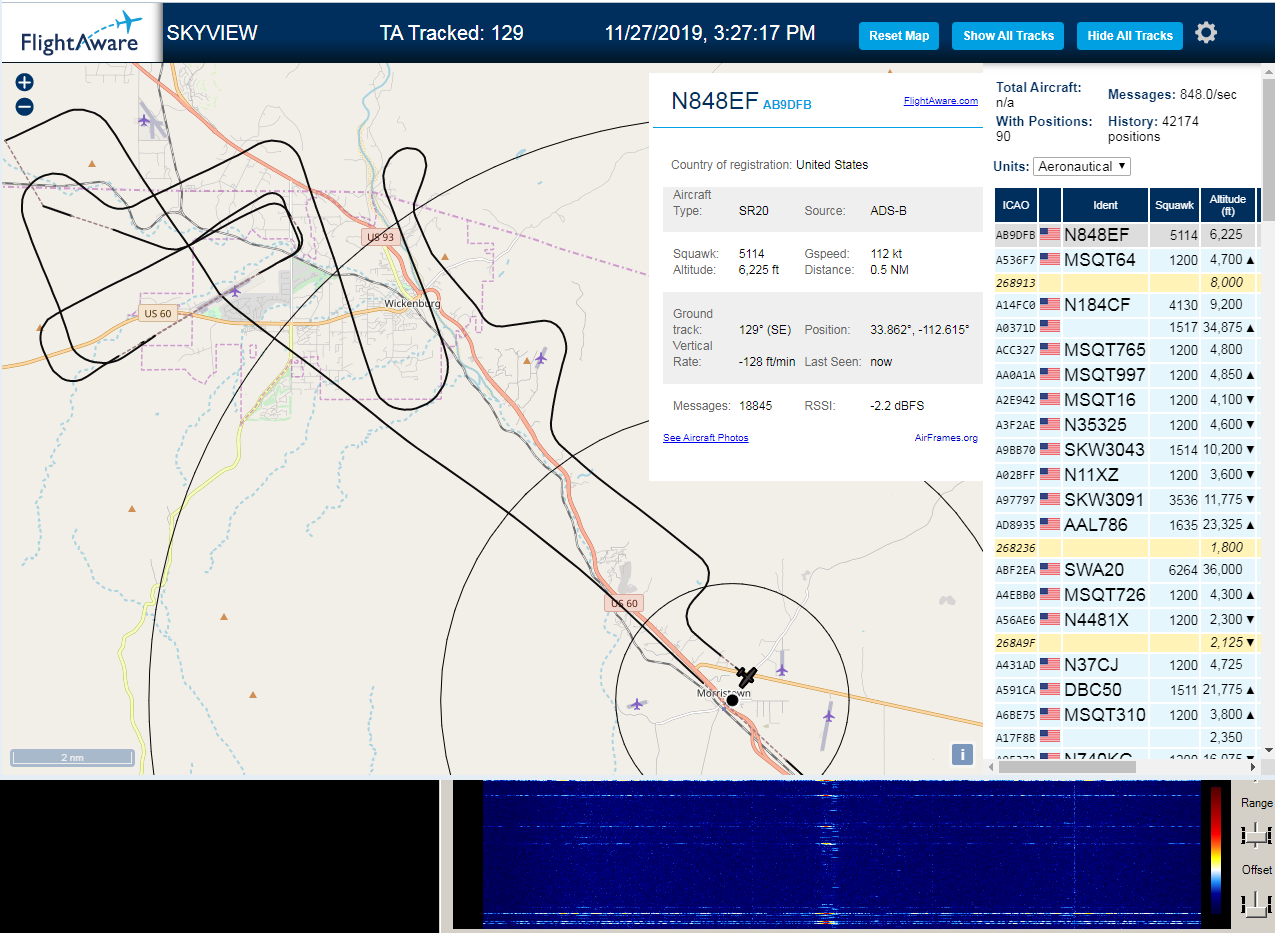Click the flag icon beside N37CJ
Viewport: 1275px width, 933px height.
click(1050, 665)
